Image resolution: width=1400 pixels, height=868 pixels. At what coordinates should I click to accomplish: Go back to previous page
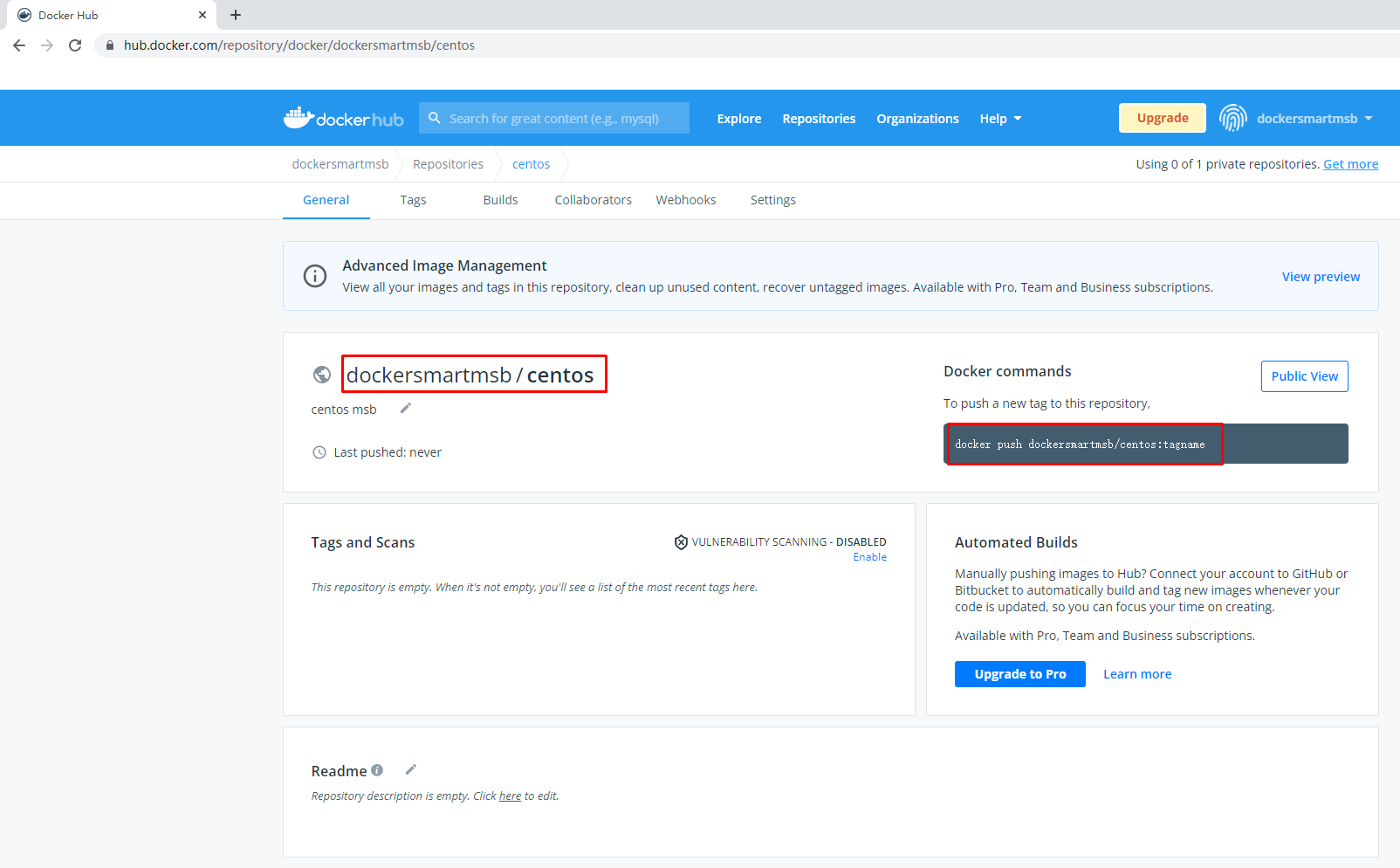(x=19, y=45)
